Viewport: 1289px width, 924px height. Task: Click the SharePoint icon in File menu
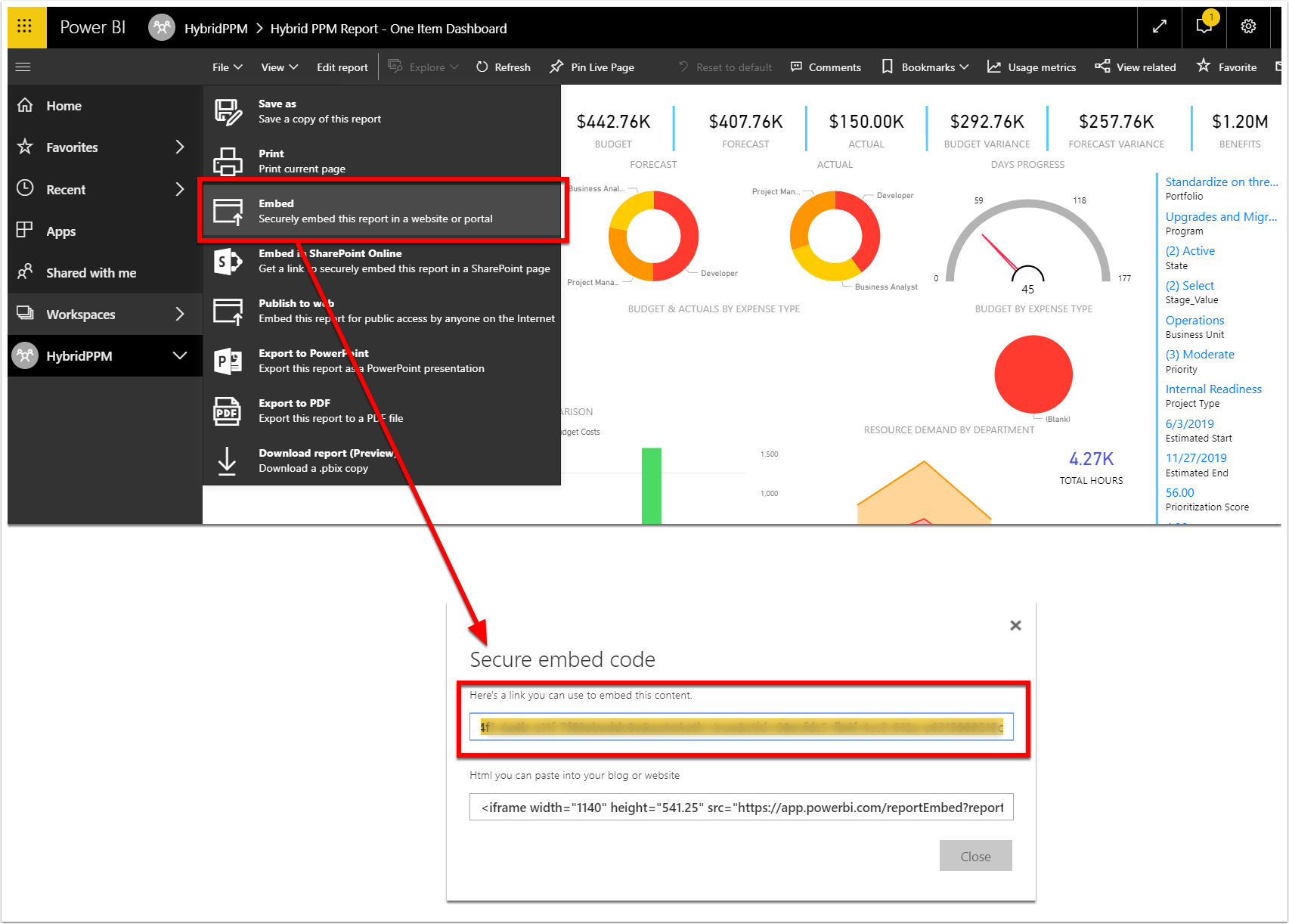228,262
